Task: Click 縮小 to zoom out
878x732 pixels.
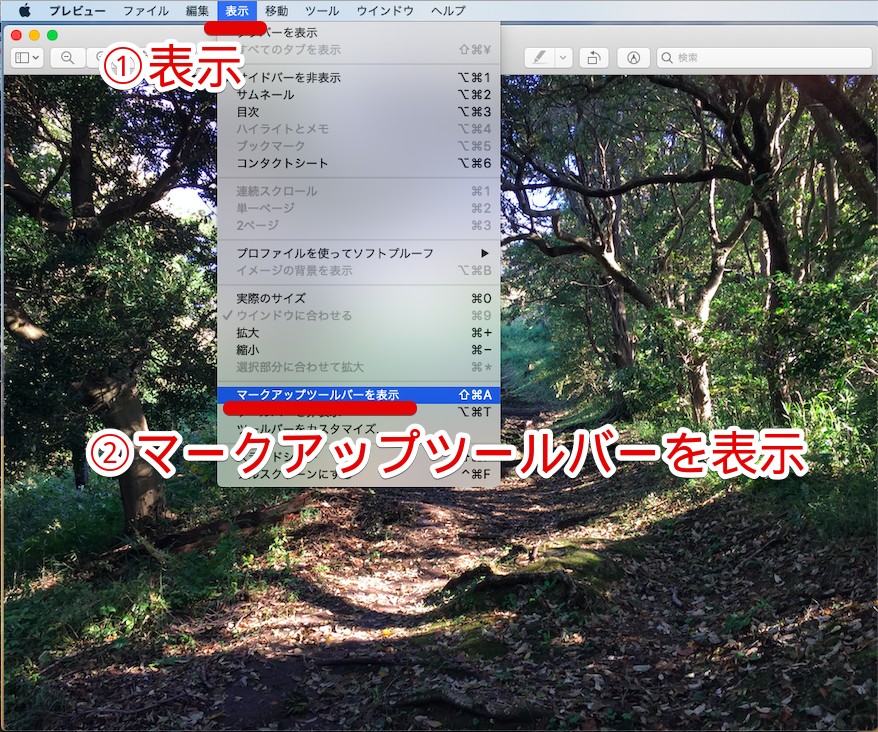Action: click(x=247, y=350)
